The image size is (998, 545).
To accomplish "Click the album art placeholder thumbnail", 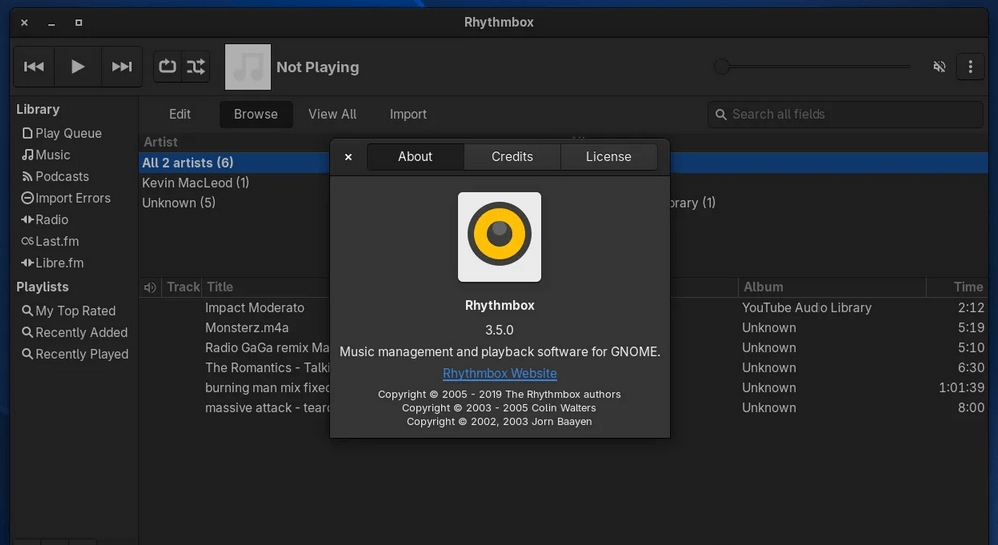I will click(248, 67).
